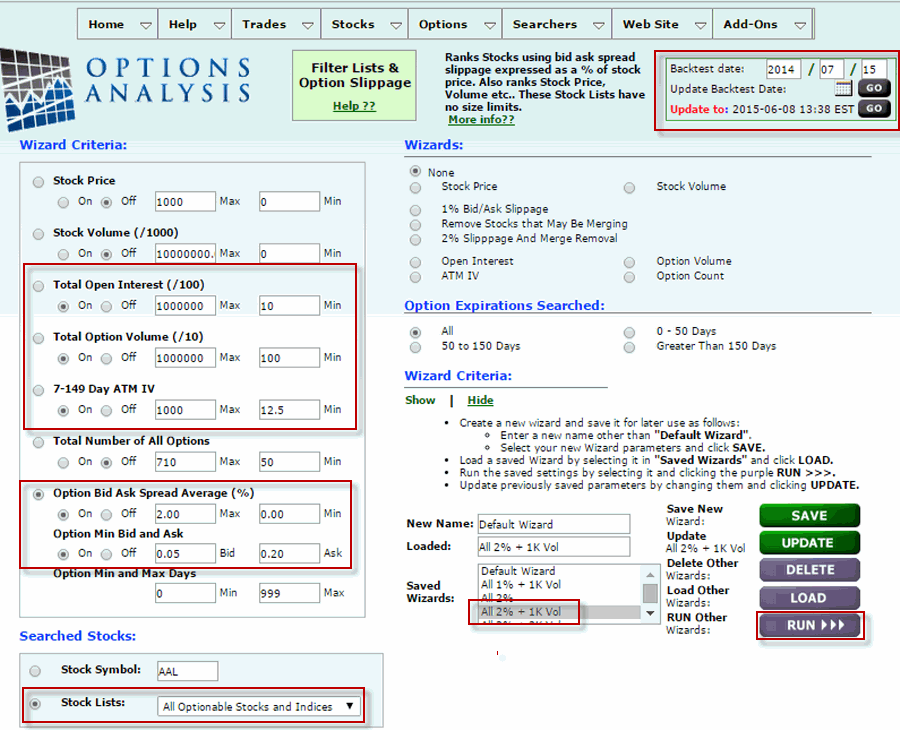Screen dimensions: 900x730
Task: Follow the More info?? link
Action: (x=481, y=119)
